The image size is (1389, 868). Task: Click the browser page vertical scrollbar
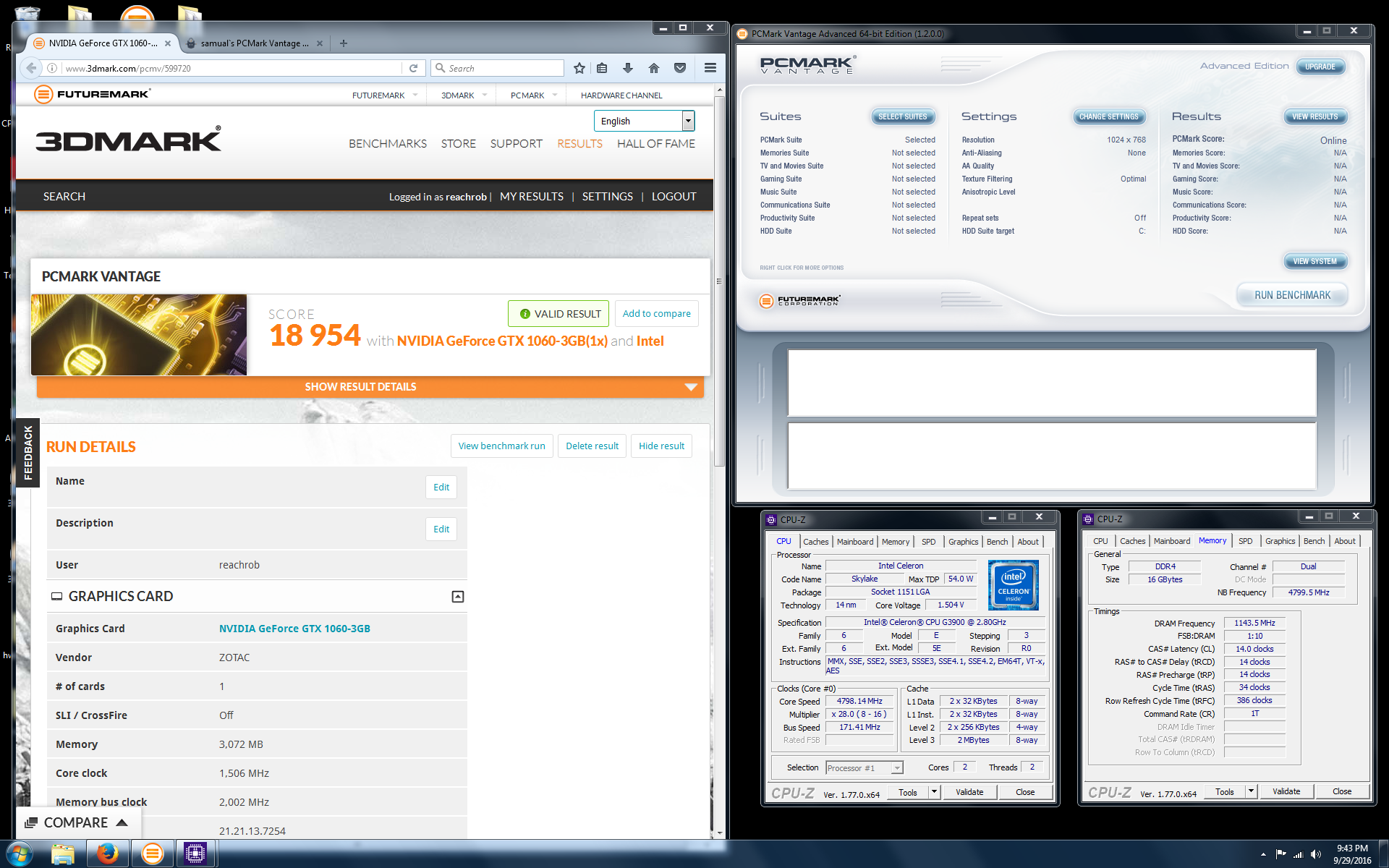(718, 281)
